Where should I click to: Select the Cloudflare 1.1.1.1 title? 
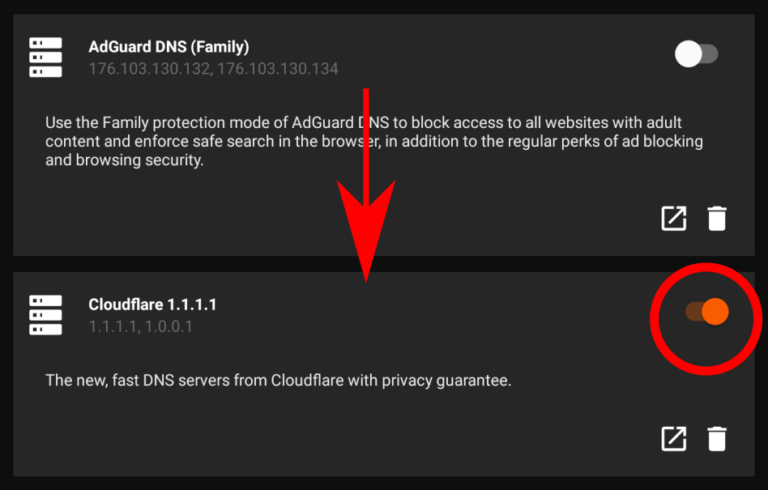coord(152,305)
